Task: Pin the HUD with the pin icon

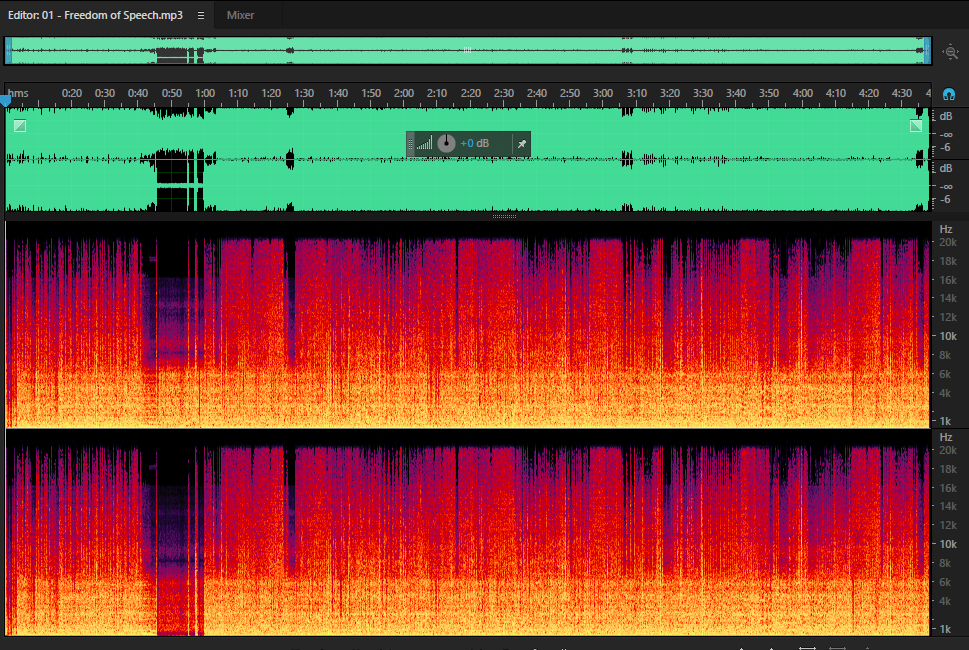Action: click(522, 144)
